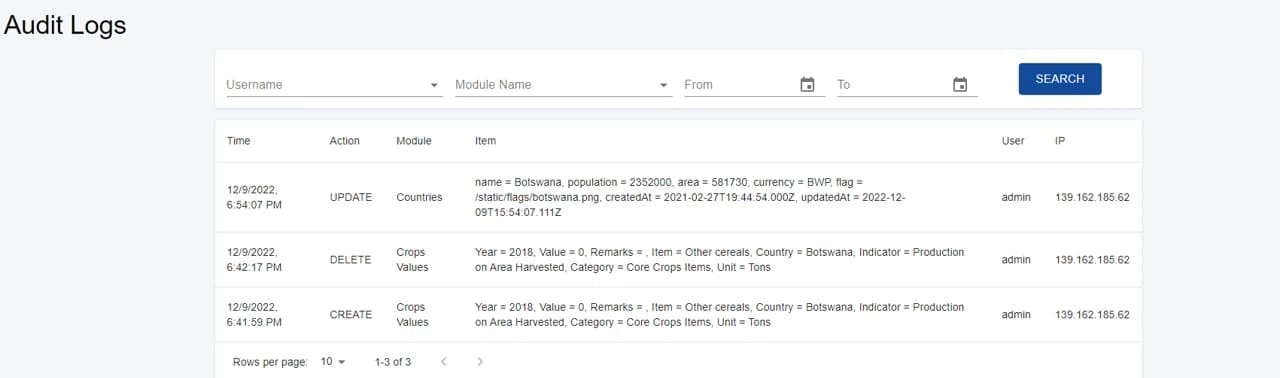Click the Module column header
Viewport: 1280px width, 378px height.
pos(414,141)
